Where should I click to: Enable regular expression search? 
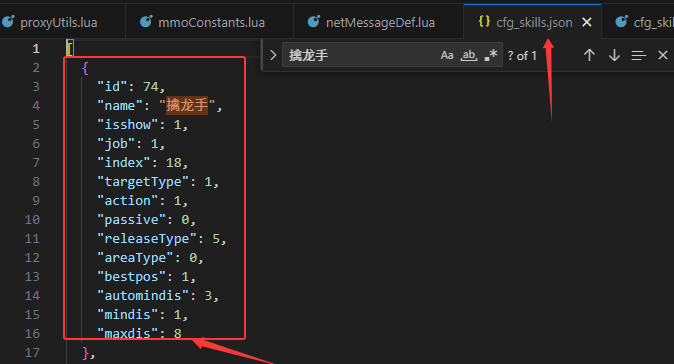(491, 55)
